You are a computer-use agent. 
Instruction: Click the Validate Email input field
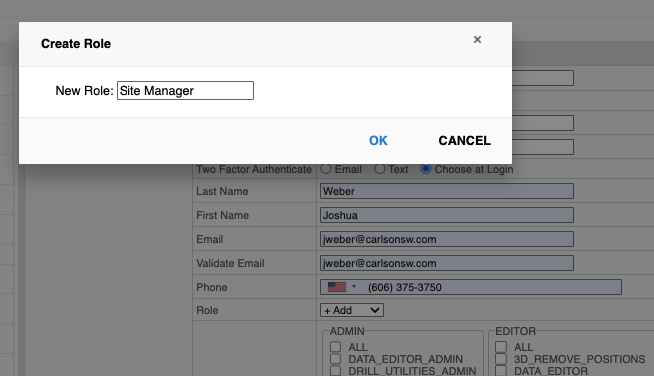click(x=447, y=263)
